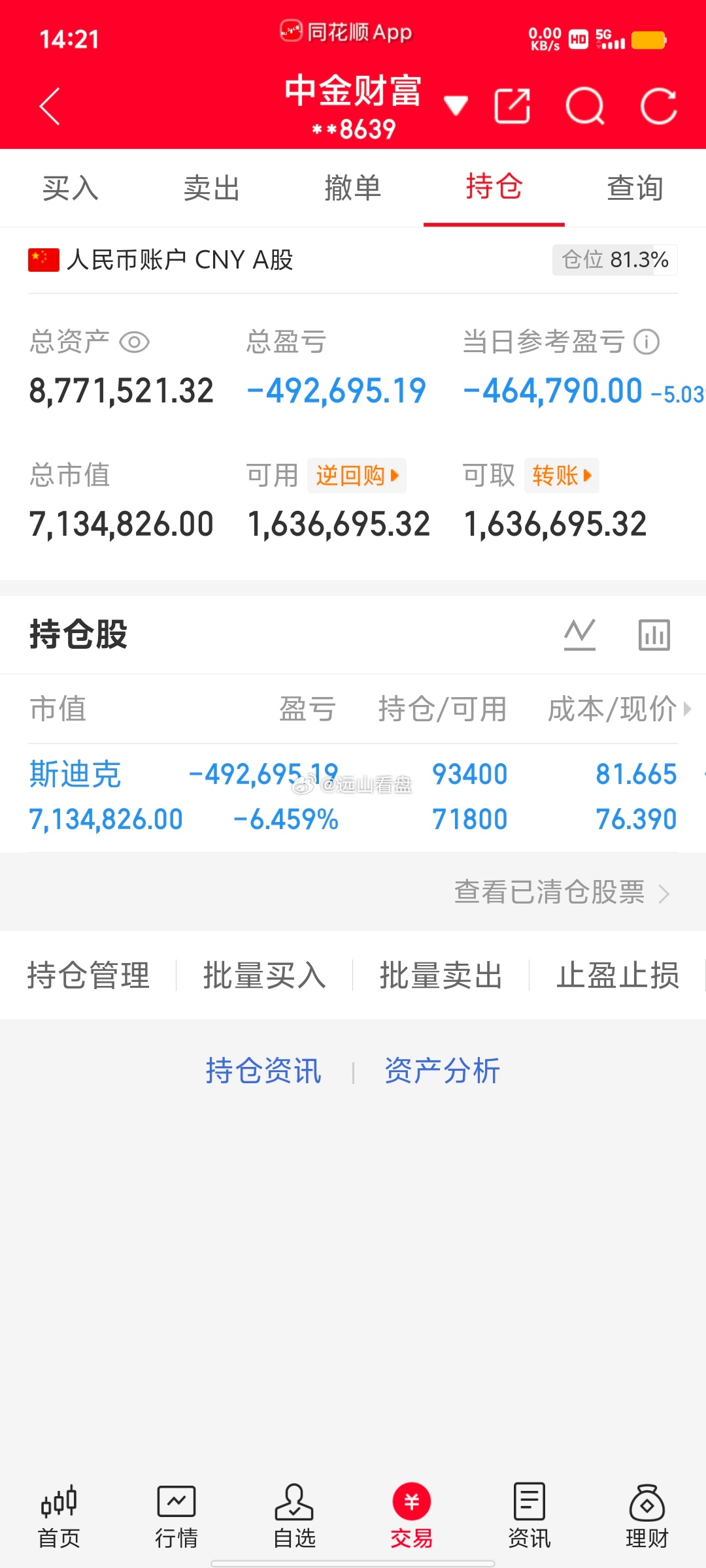Screen dimensions: 706x1568
Task: Sort holdings by 盈亏 column header
Action: (x=307, y=709)
